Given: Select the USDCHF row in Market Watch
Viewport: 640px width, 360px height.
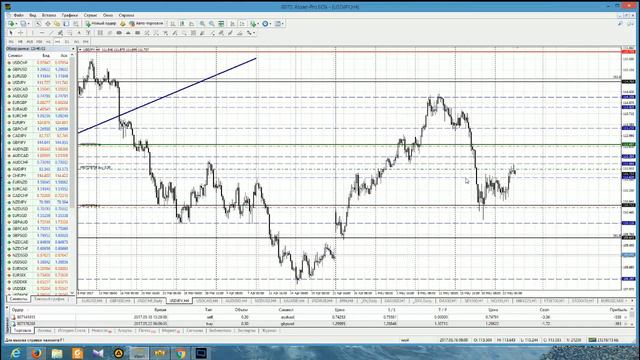Looking at the screenshot, I should pos(39,62).
